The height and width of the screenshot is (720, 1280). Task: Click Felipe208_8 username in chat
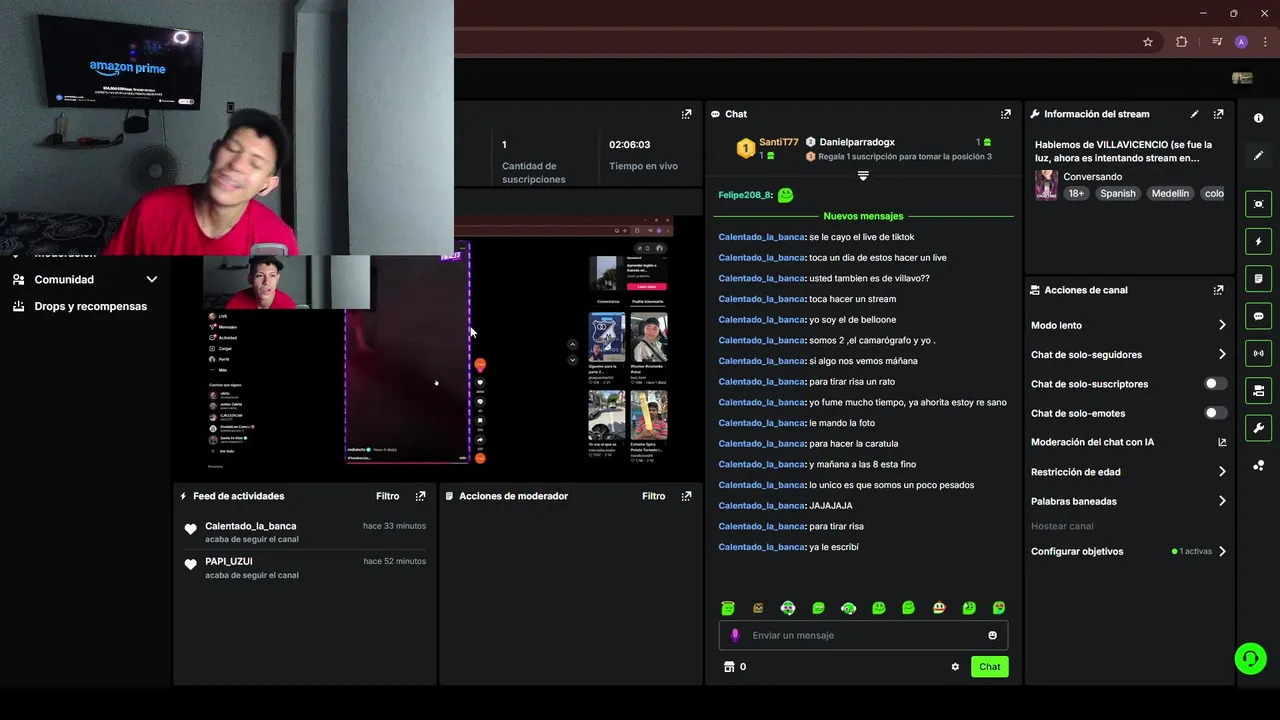(x=745, y=195)
